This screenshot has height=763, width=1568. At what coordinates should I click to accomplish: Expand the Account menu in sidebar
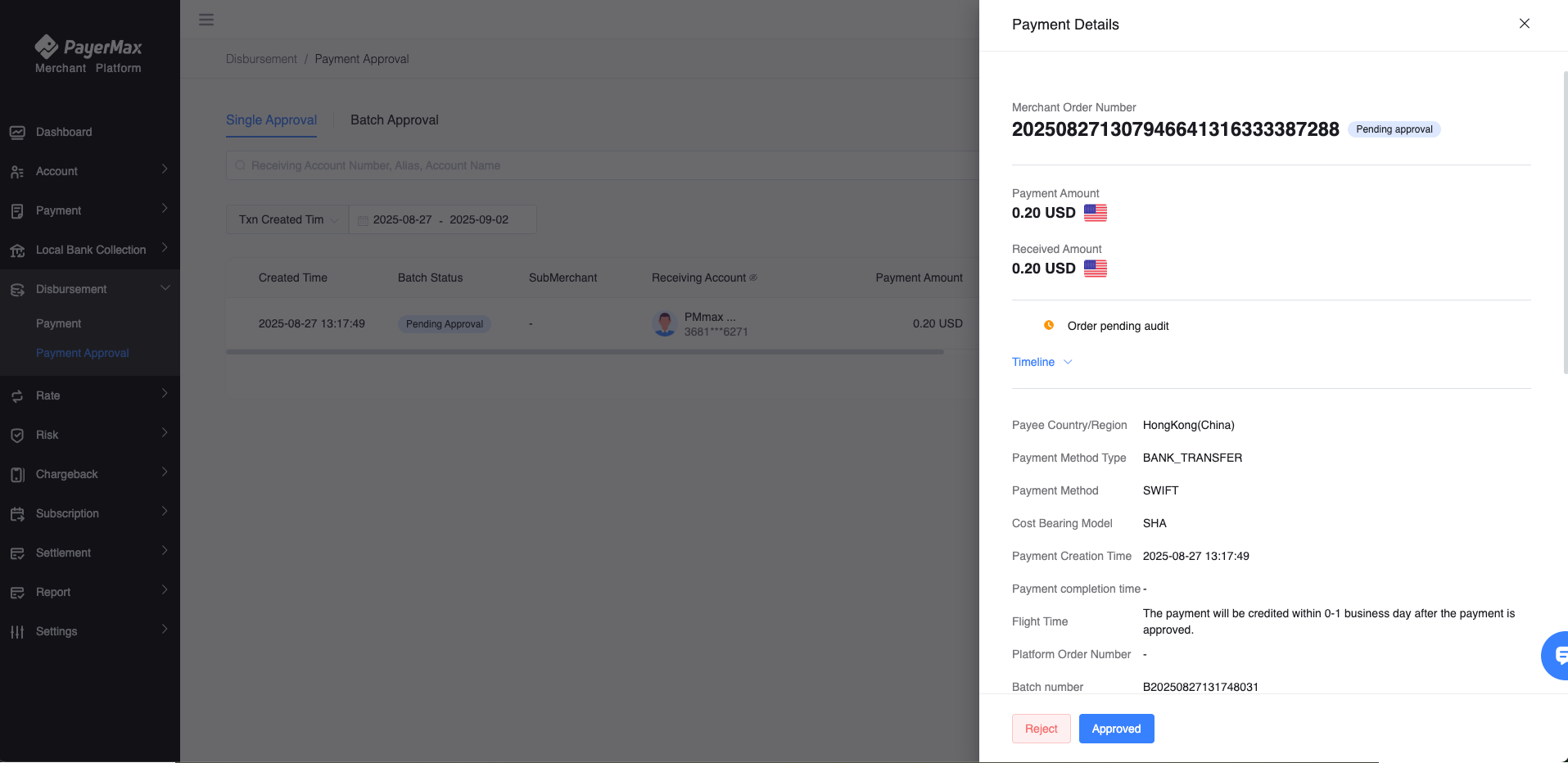click(90, 171)
